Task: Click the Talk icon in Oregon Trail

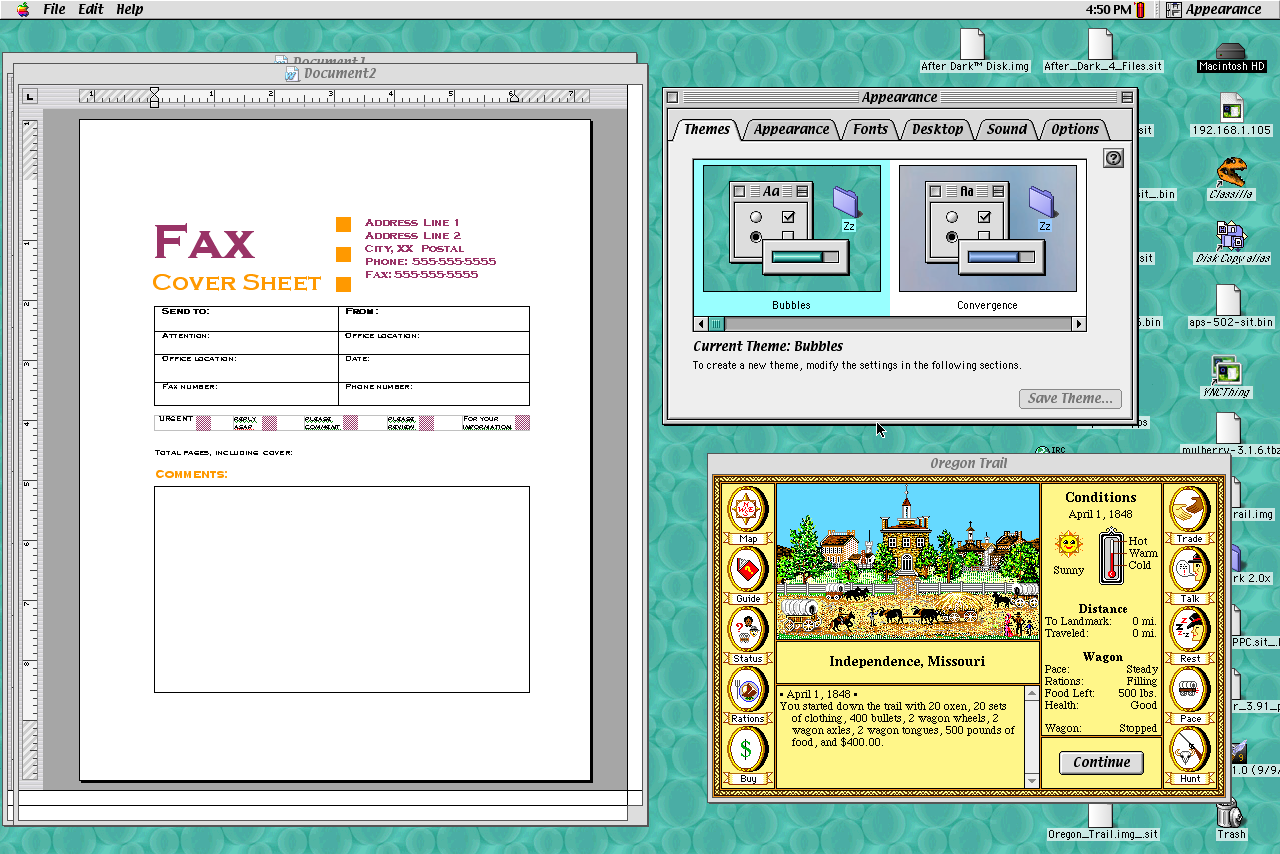Action: 1189,571
